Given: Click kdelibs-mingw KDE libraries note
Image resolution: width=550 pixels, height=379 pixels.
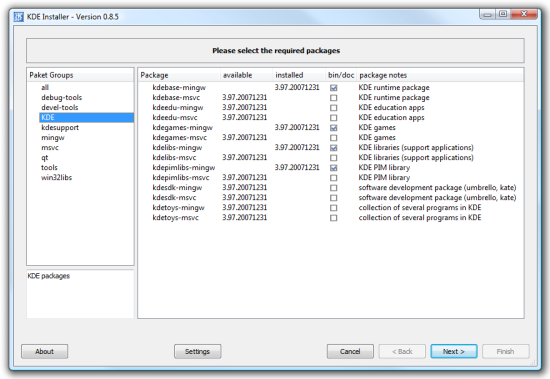Looking at the screenshot, I should click(416, 148).
